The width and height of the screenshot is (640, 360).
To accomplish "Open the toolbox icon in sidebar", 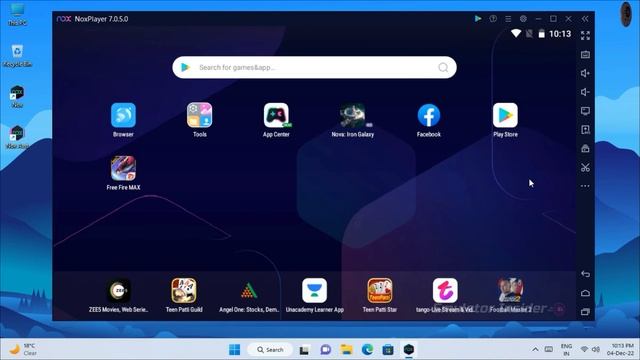I will pyautogui.click(x=585, y=148).
